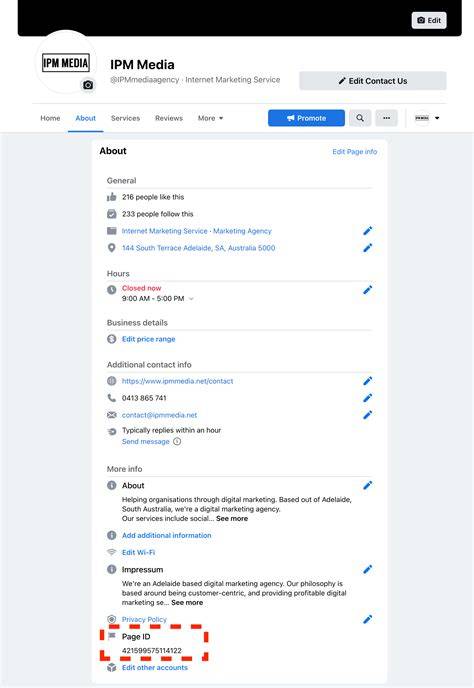This screenshot has height=688, width=474.
Task: Open the search magnifier icon button
Action: pos(360,118)
